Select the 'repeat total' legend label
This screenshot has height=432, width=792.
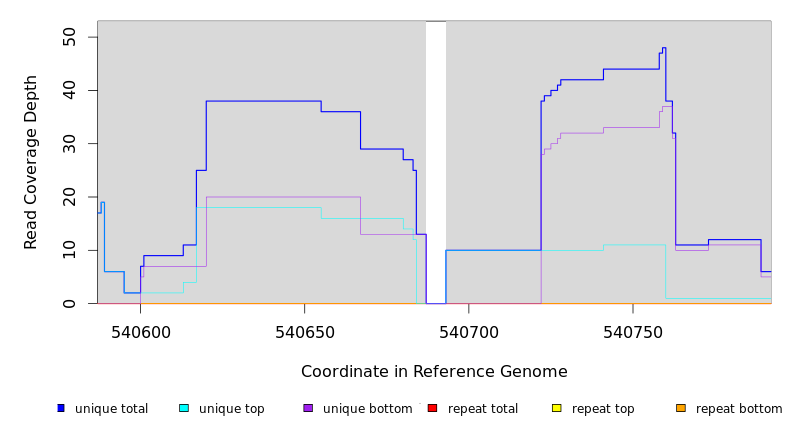[x=483, y=409]
